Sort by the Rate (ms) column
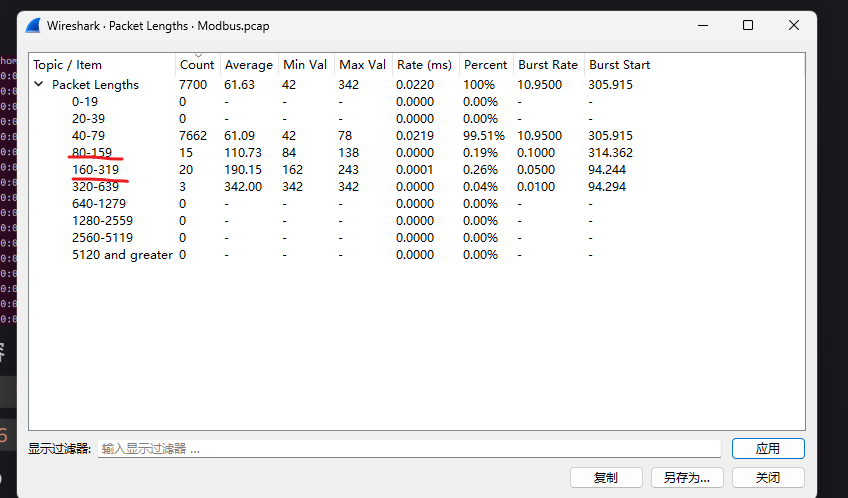Viewport: 848px width, 498px height. (426, 65)
